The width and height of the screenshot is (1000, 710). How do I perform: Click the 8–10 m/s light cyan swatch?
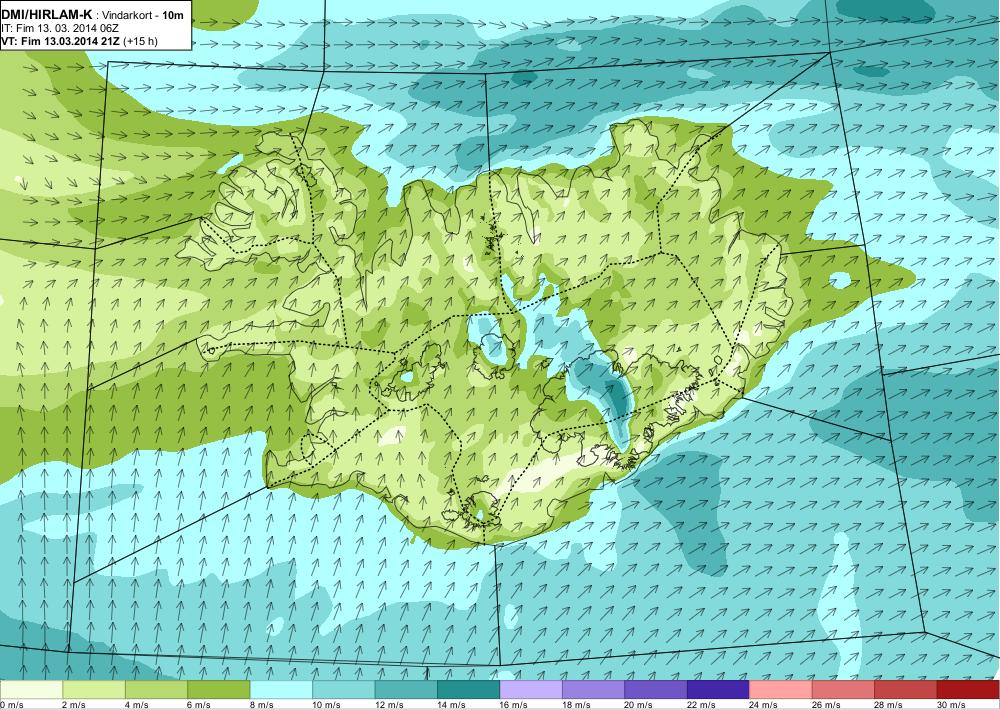tap(281, 690)
